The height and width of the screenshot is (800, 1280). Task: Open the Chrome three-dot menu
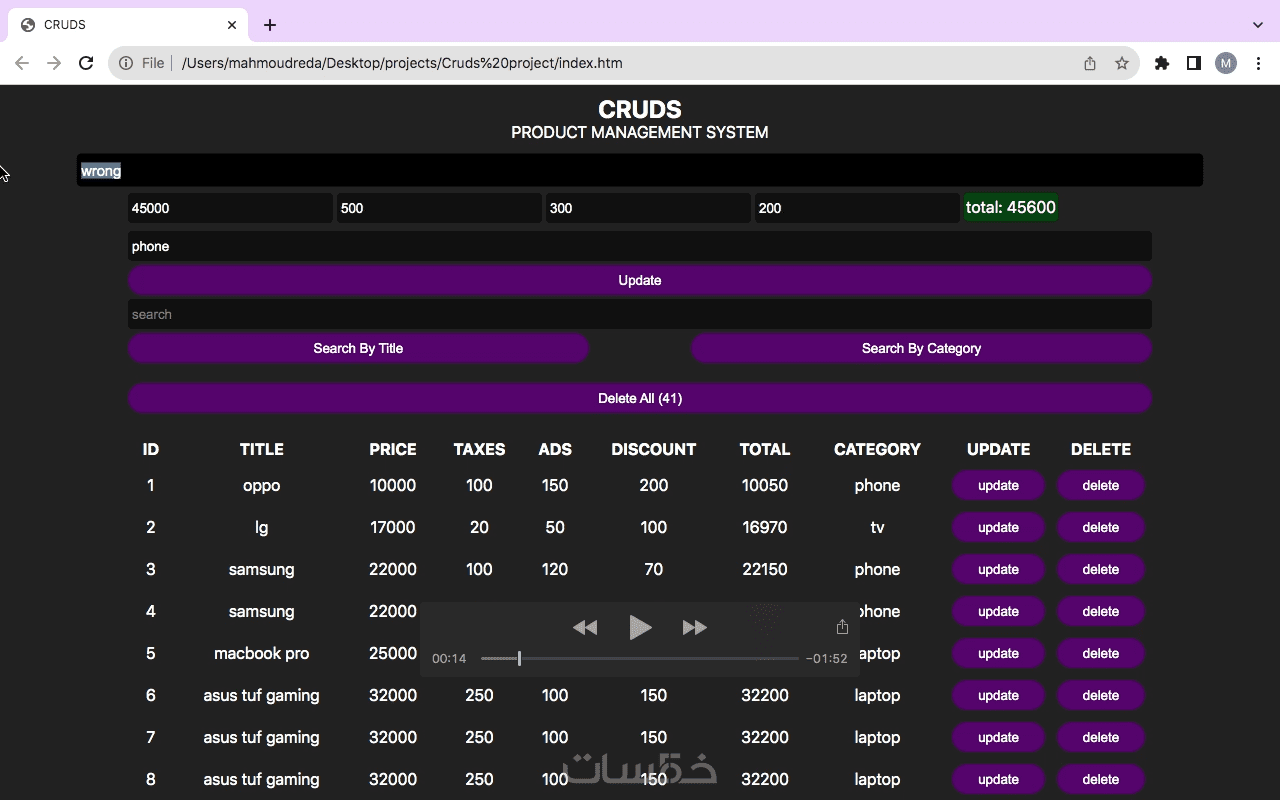point(1258,63)
